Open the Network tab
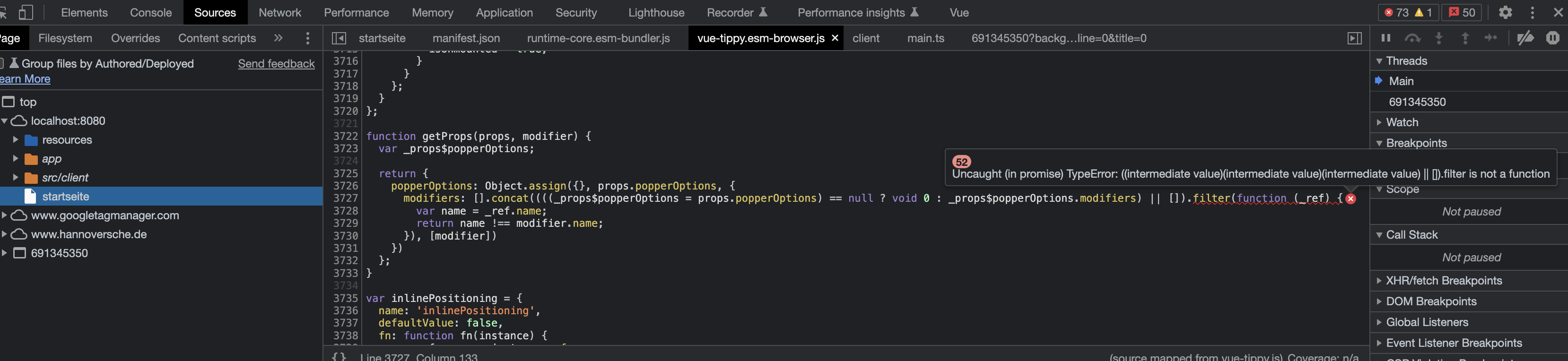The width and height of the screenshot is (1568, 361). (279, 12)
